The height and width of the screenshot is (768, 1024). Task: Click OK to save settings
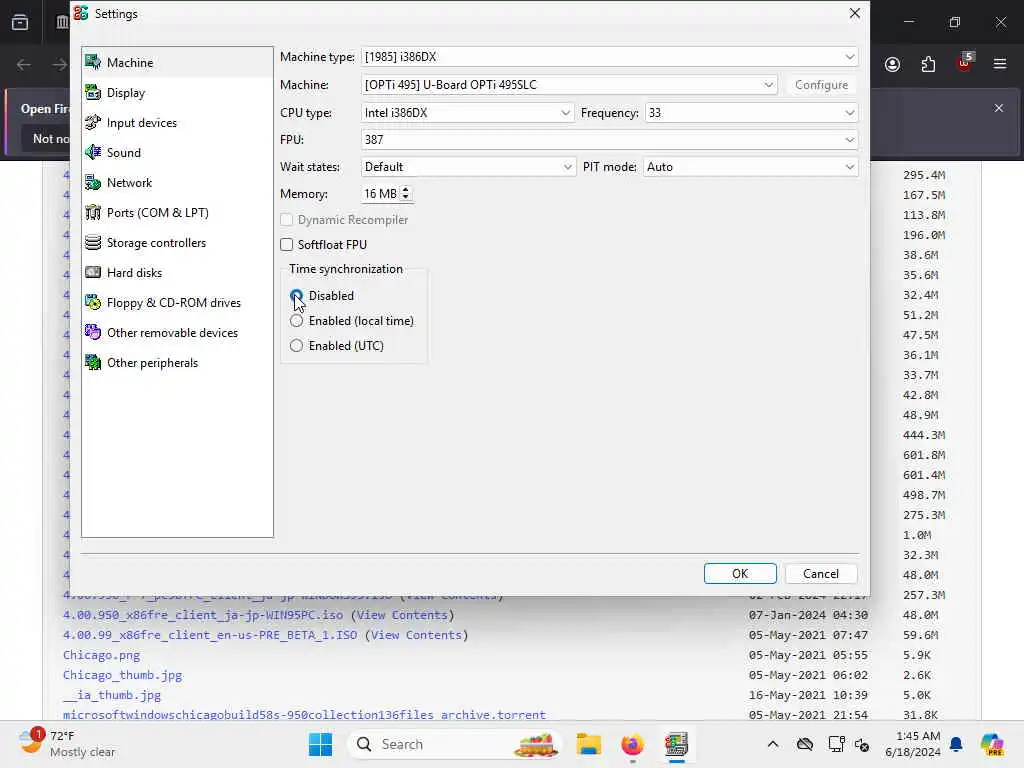pyautogui.click(x=740, y=573)
